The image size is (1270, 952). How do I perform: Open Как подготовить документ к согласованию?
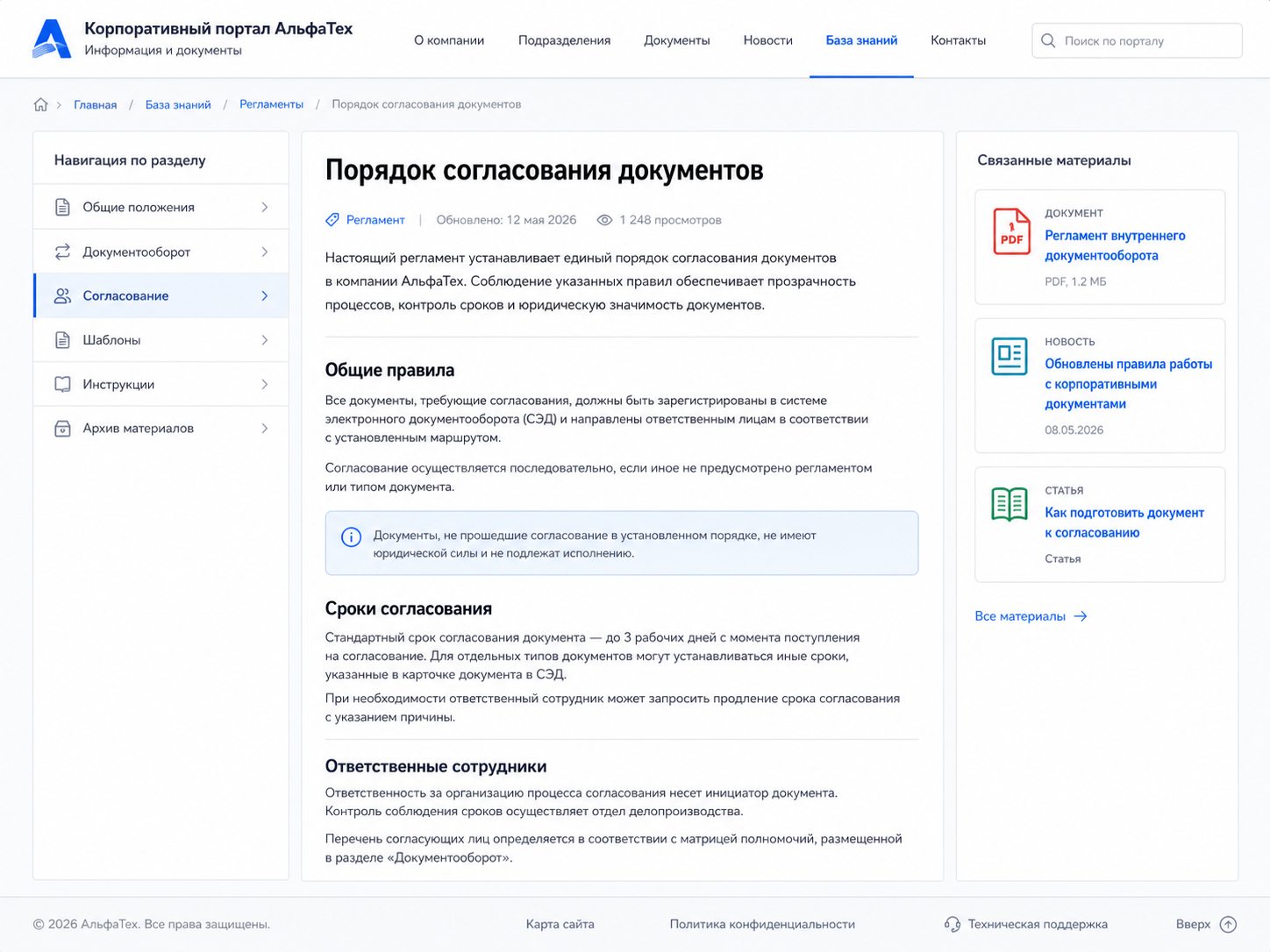click(1124, 522)
